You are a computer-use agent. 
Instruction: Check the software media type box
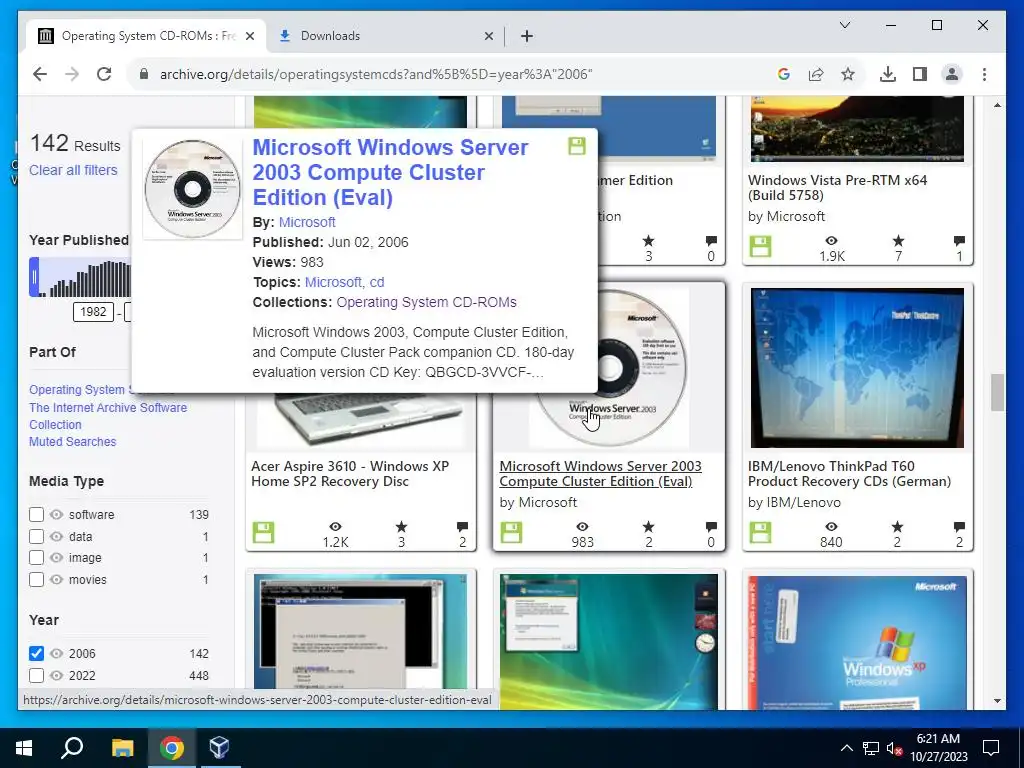tap(37, 515)
